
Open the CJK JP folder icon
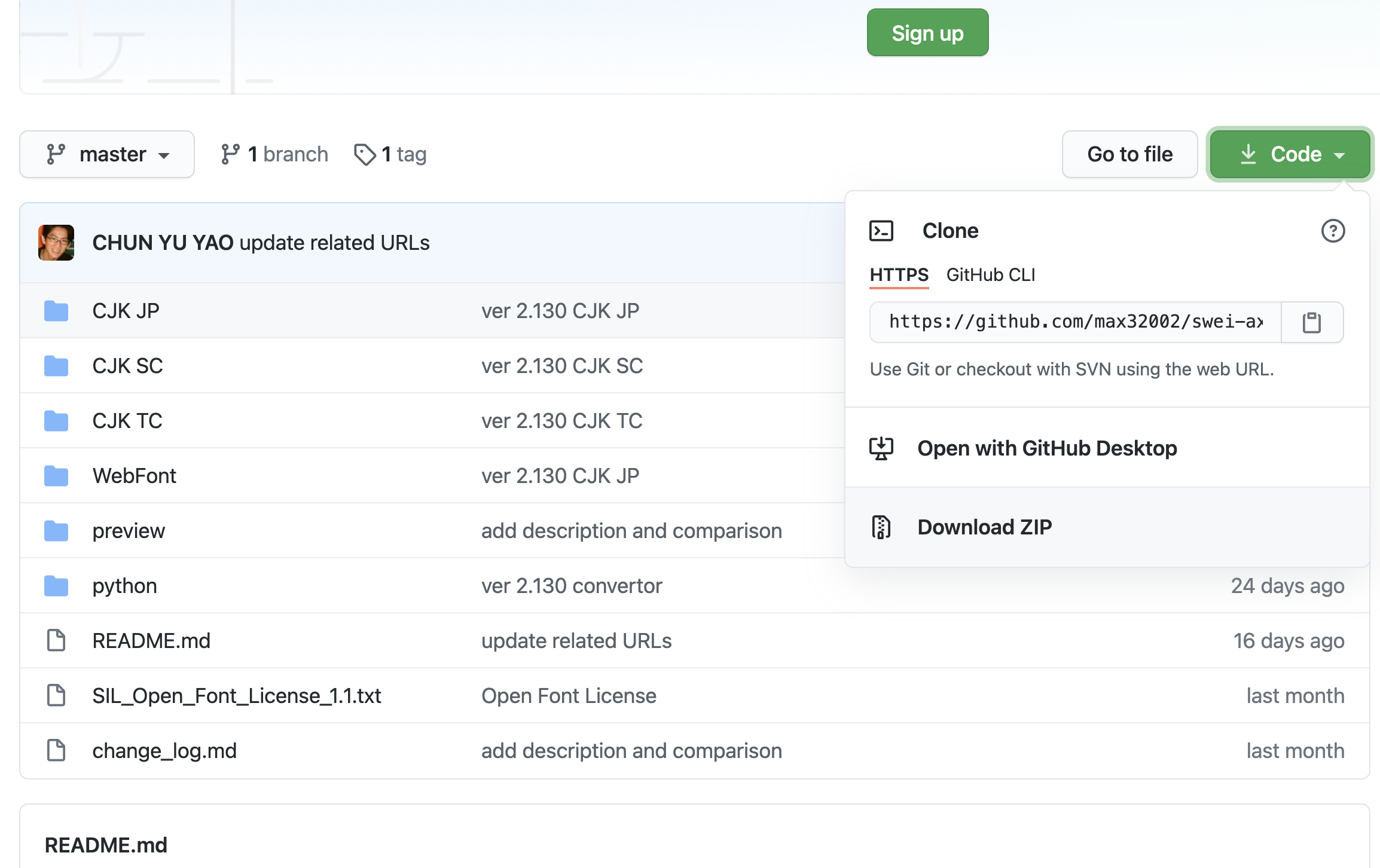56,311
